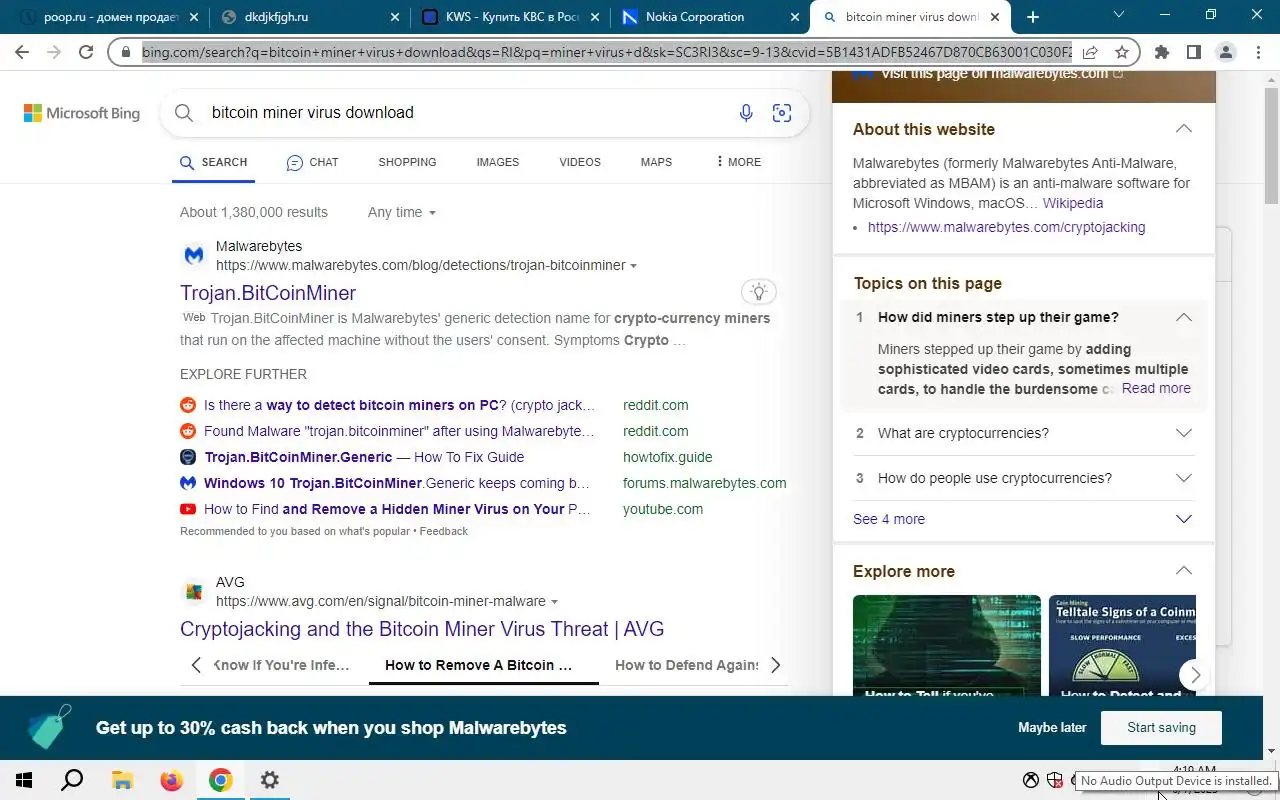Toggle the browser side panel icon
Viewport: 1280px width, 800px height.
(x=1194, y=52)
